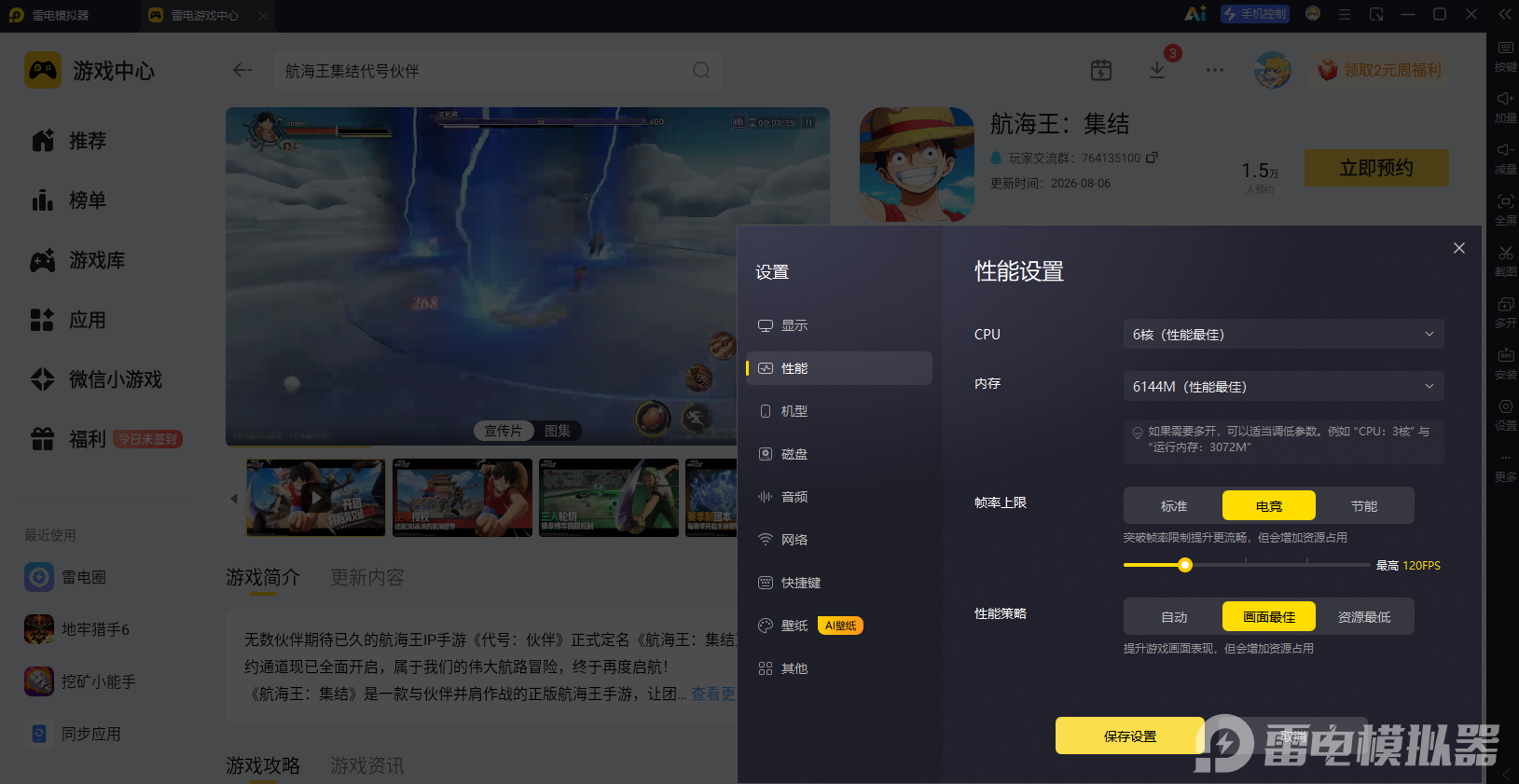Screen dimensions: 1519x784
Task: Copy the player group number 764135100
Action: [1152, 158]
